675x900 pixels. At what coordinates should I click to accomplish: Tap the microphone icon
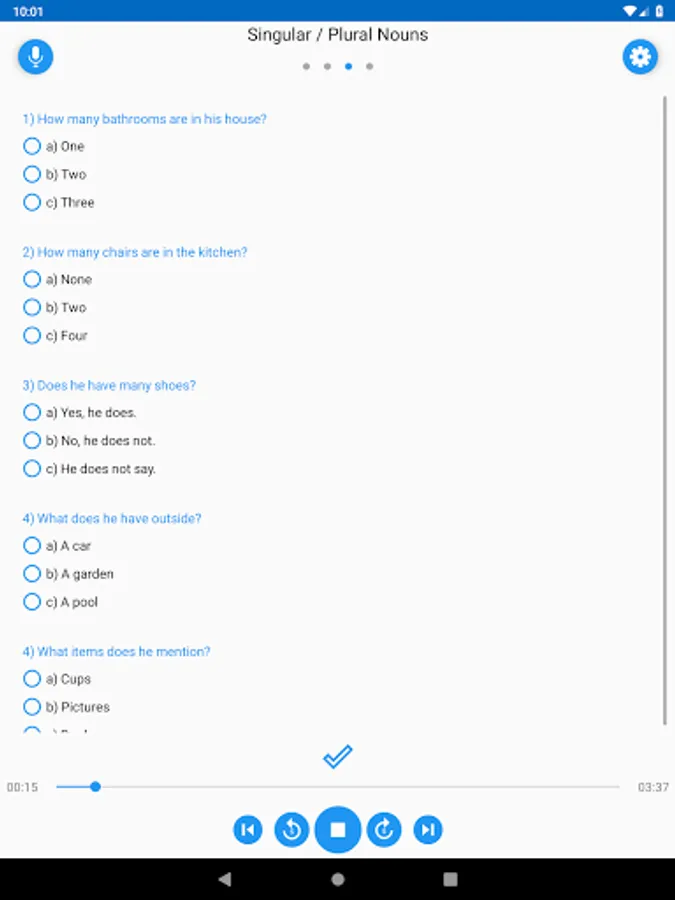tap(35, 56)
